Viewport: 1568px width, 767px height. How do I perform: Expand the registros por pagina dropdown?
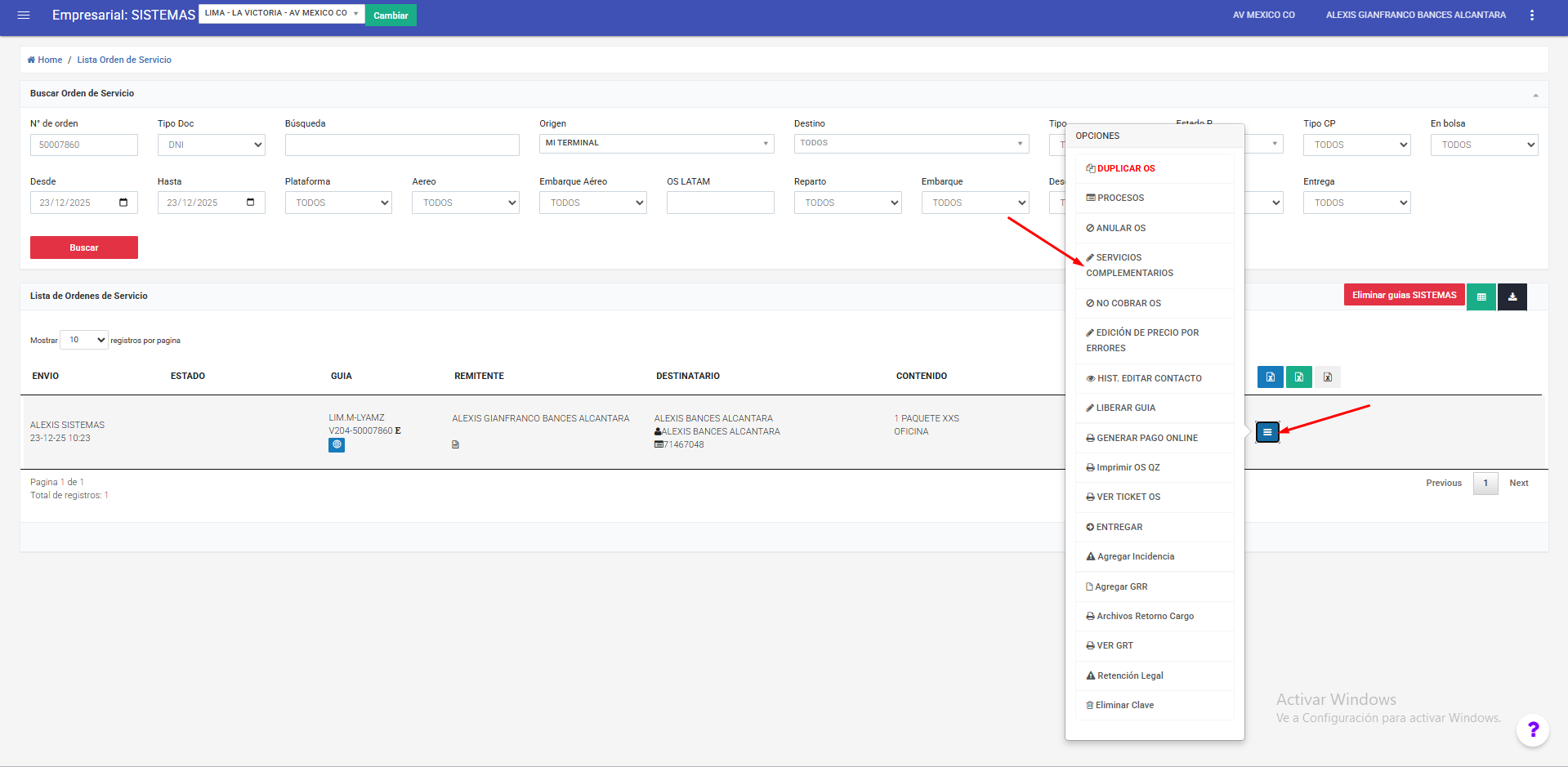[x=84, y=340]
